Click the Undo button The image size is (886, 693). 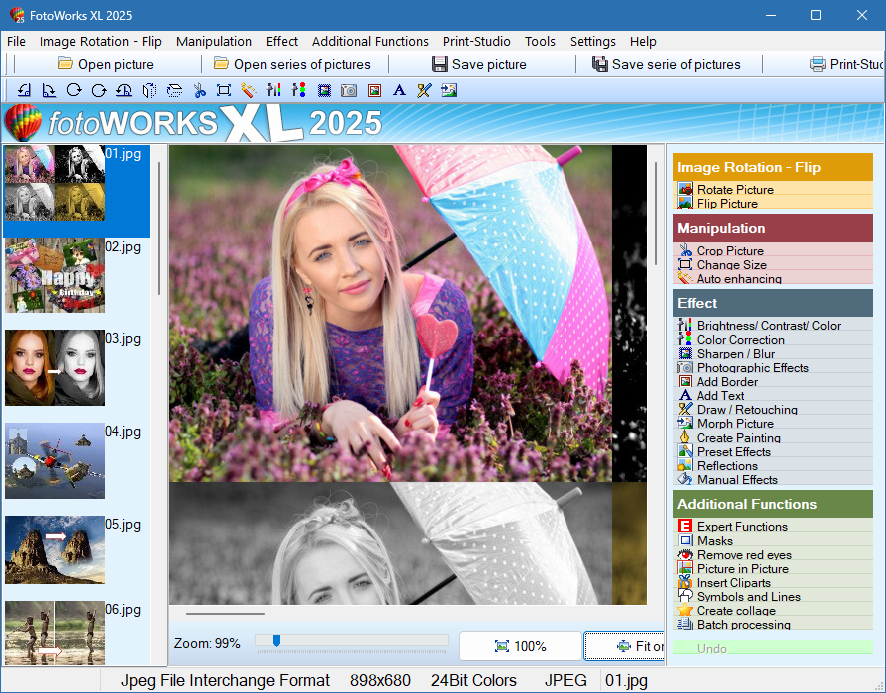pos(772,648)
